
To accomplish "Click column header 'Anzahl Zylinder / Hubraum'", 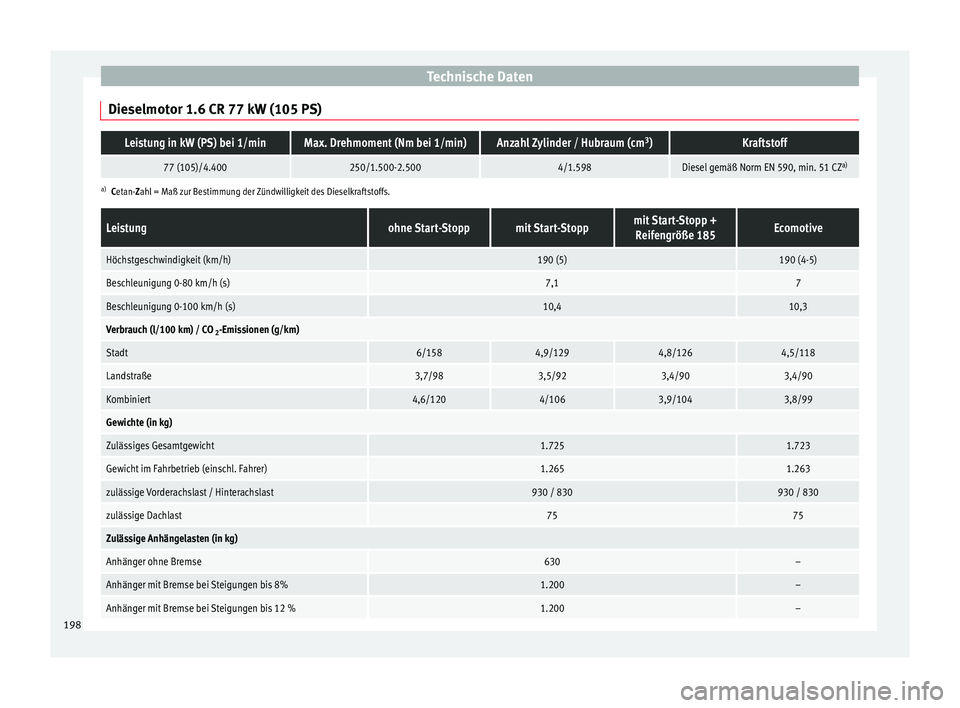I will coord(574,143).
